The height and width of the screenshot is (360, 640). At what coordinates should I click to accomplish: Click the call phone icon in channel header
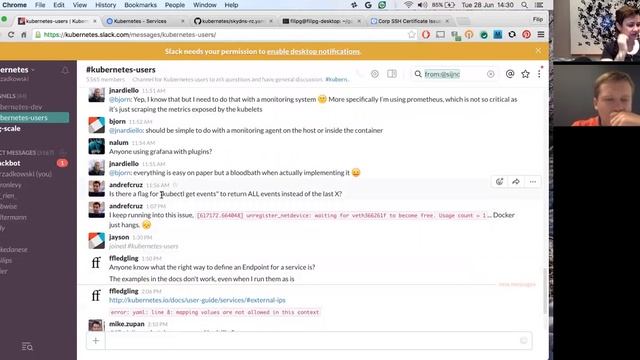tap(359, 74)
